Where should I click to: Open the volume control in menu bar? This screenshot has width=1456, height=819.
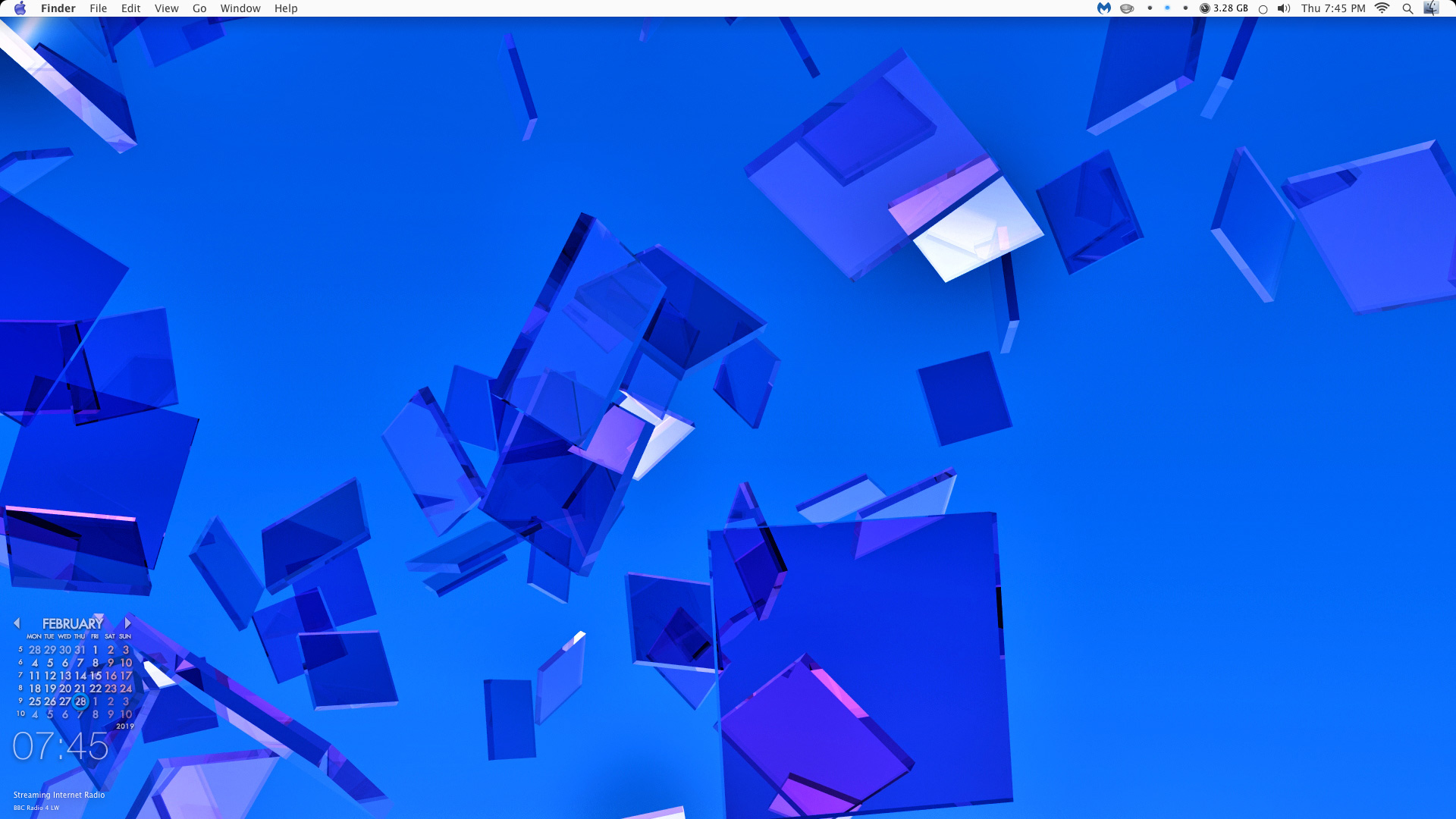[x=1283, y=8]
